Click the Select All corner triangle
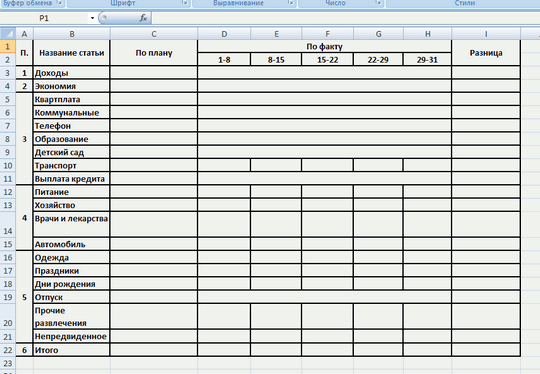 (x=8, y=34)
